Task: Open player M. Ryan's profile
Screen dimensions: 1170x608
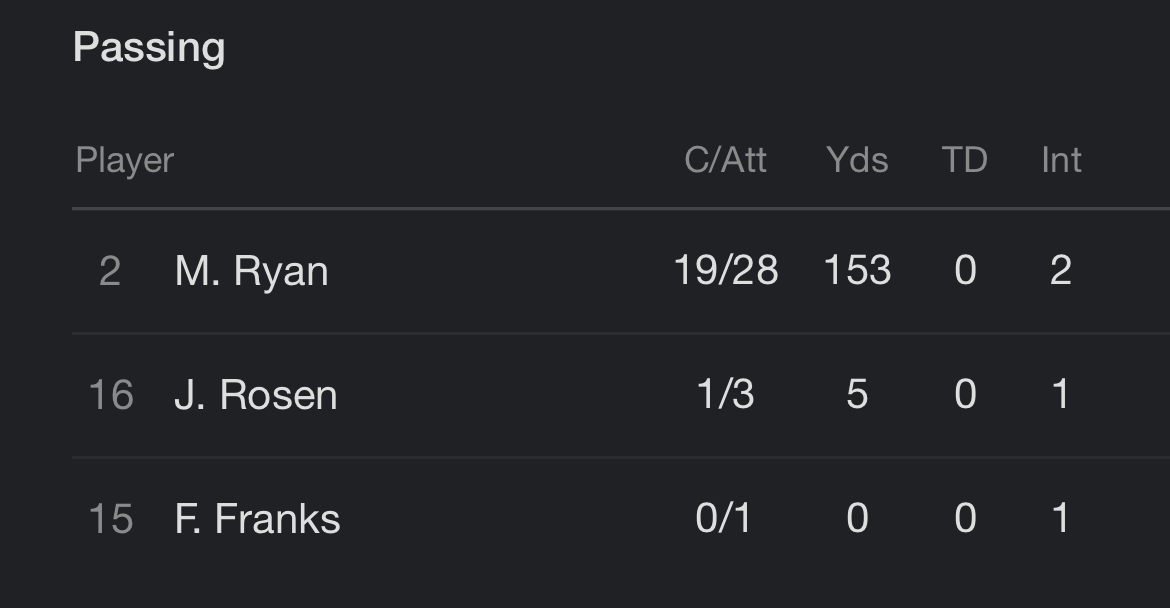Action: (x=251, y=270)
